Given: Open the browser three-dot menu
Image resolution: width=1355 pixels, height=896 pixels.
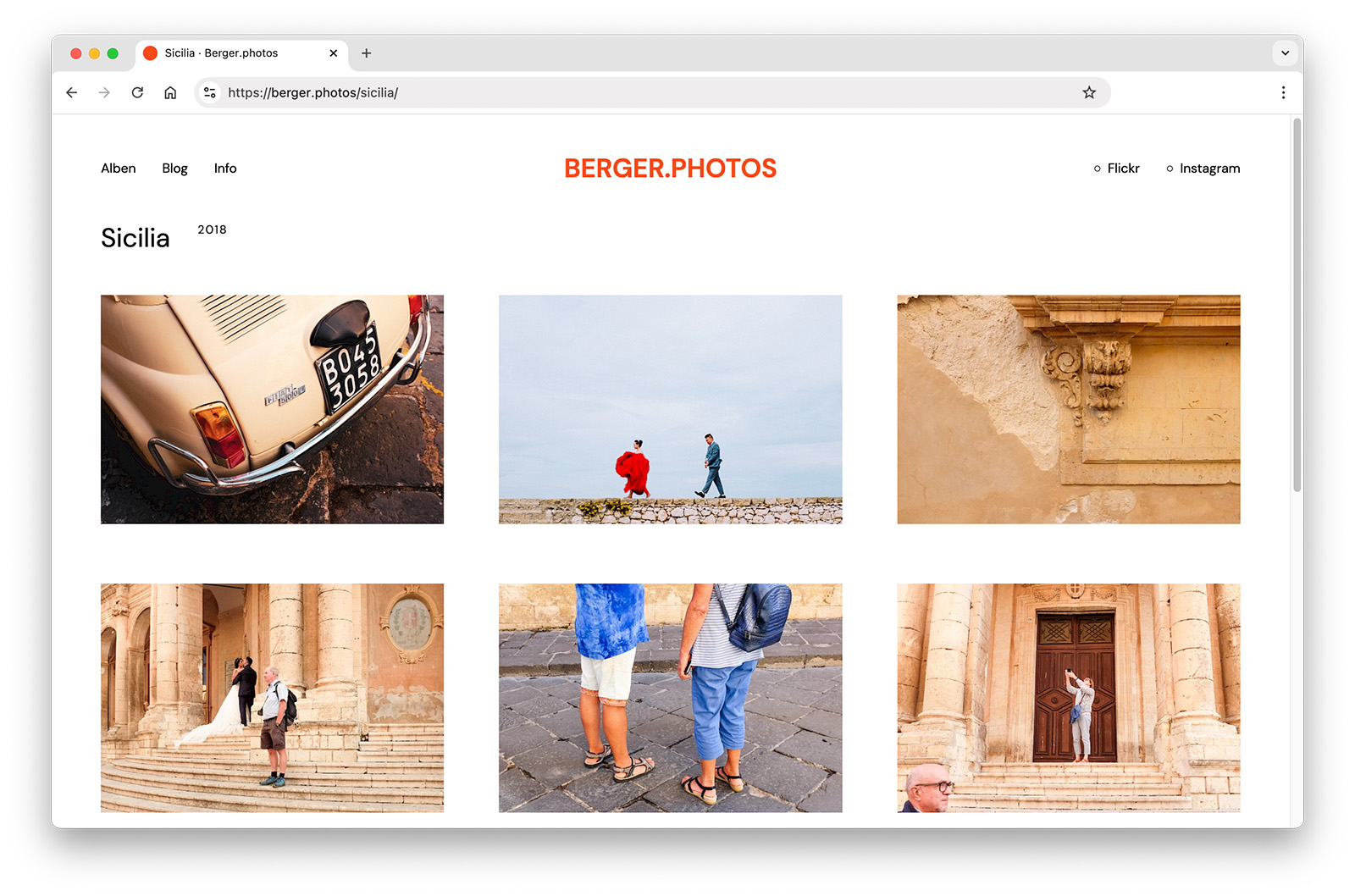Looking at the screenshot, I should coord(1283,92).
